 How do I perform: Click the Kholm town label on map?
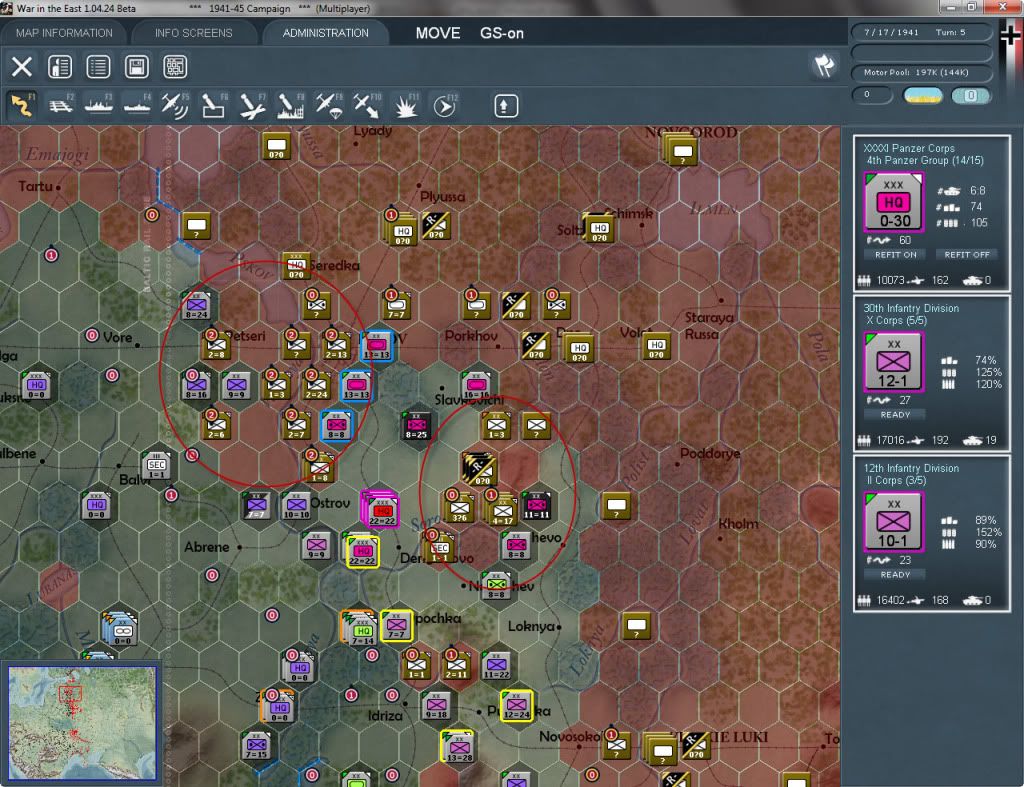click(x=738, y=524)
